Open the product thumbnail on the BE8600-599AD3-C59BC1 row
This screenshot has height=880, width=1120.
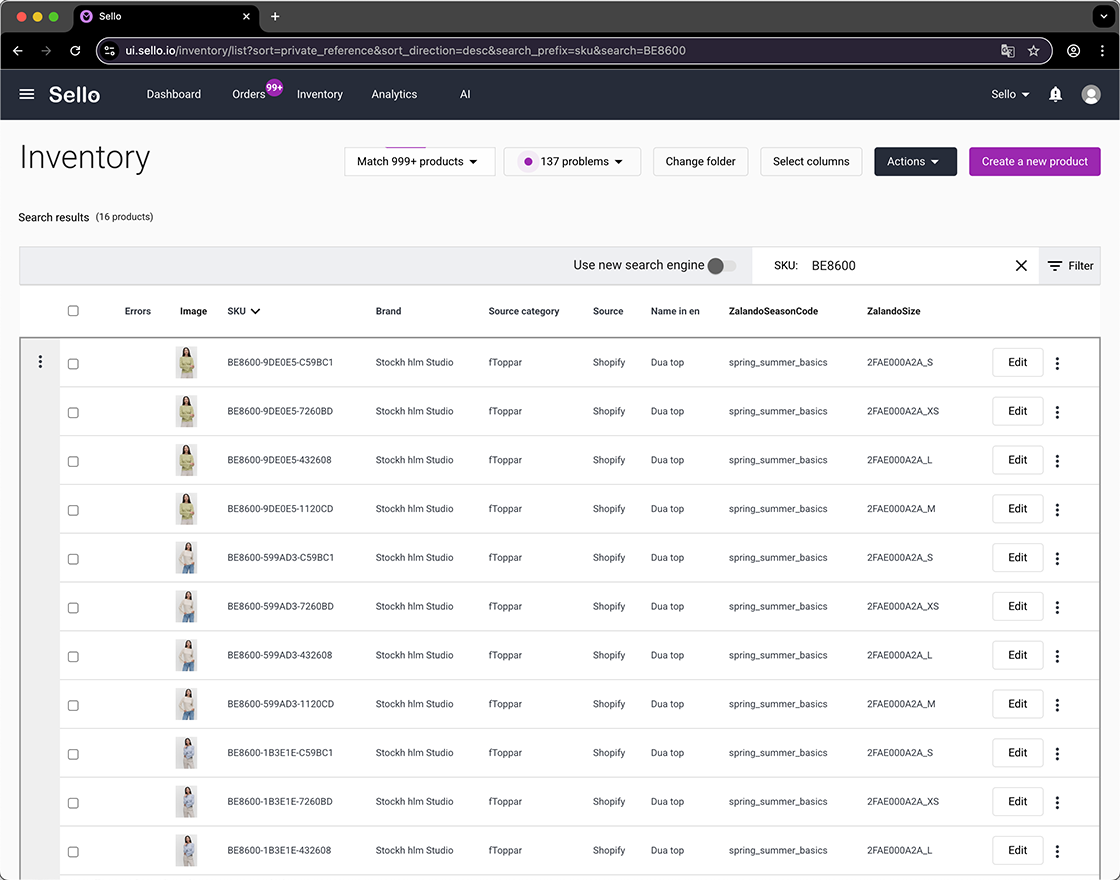click(x=187, y=558)
